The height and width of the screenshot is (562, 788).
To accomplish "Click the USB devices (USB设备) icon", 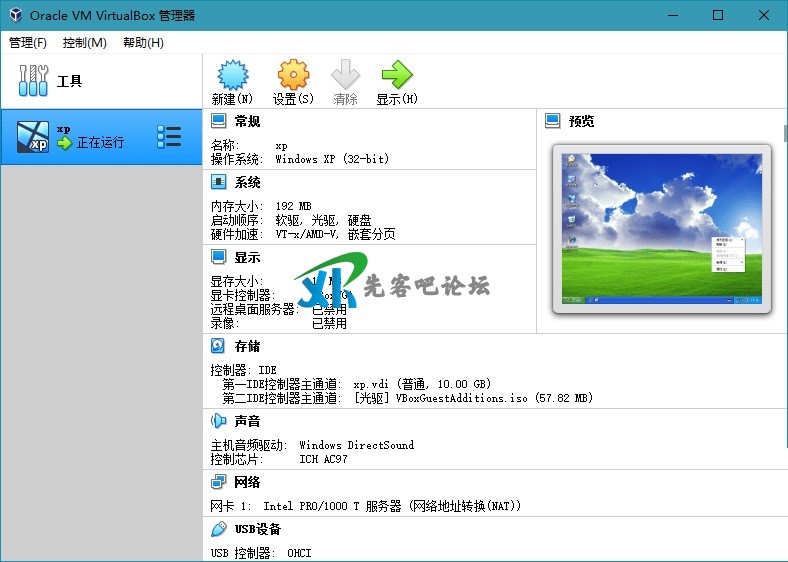I will point(219,529).
